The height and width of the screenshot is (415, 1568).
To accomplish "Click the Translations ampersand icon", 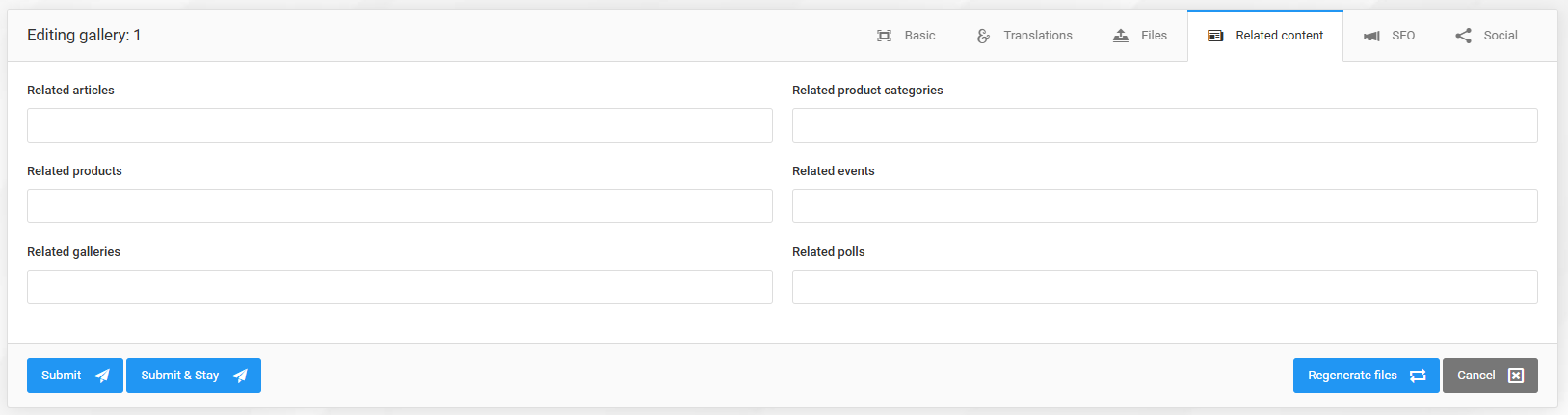I will pyautogui.click(x=983, y=36).
